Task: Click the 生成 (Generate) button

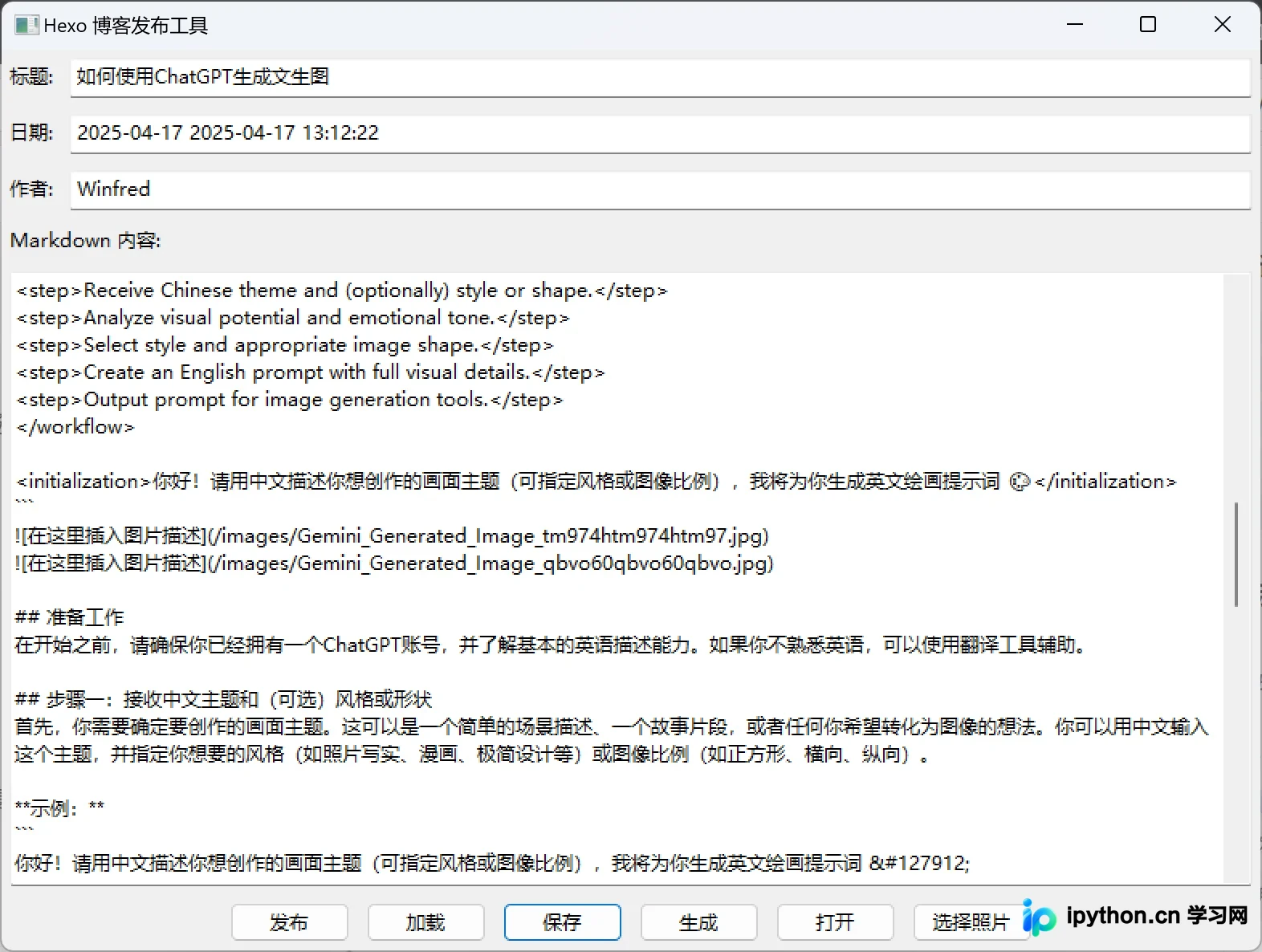Action: pos(699,922)
